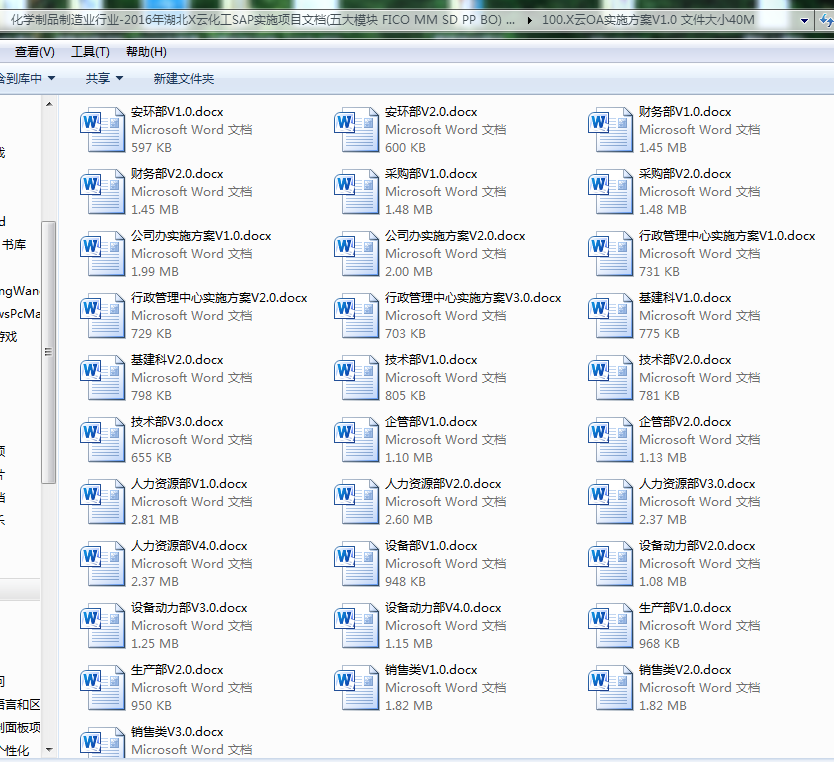This screenshot has height=762, width=834.
Task: Click the 基建科V1.0.docx Word icon
Action: [612, 316]
